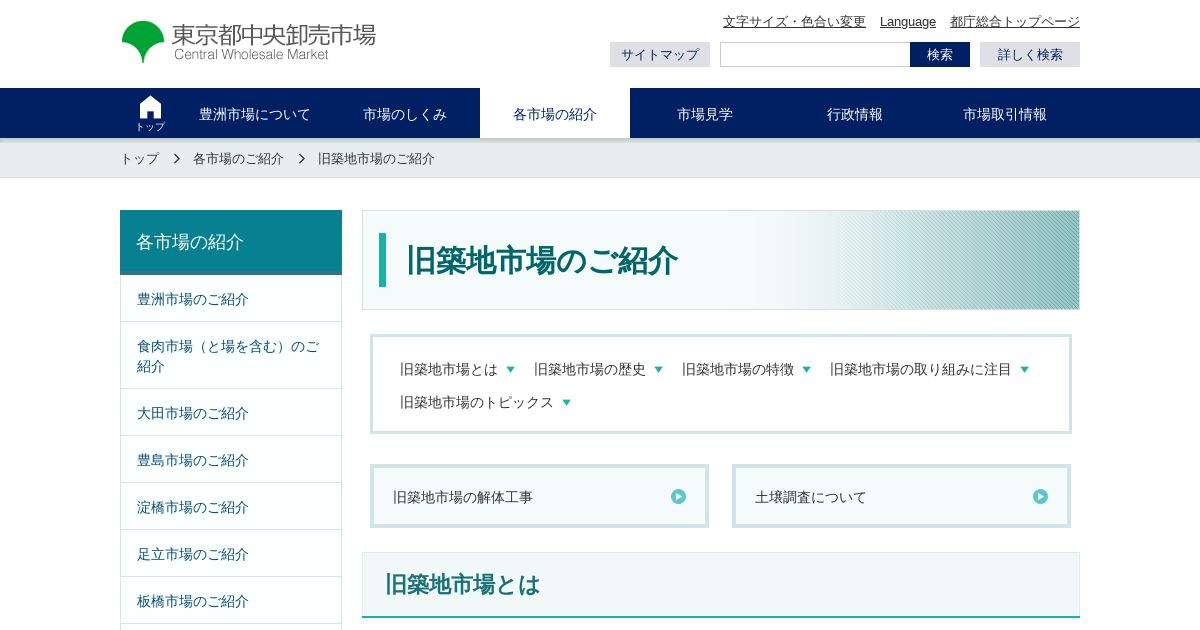Jump to 旧築地市場の特徴 section link

pyautogui.click(x=738, y=369)
